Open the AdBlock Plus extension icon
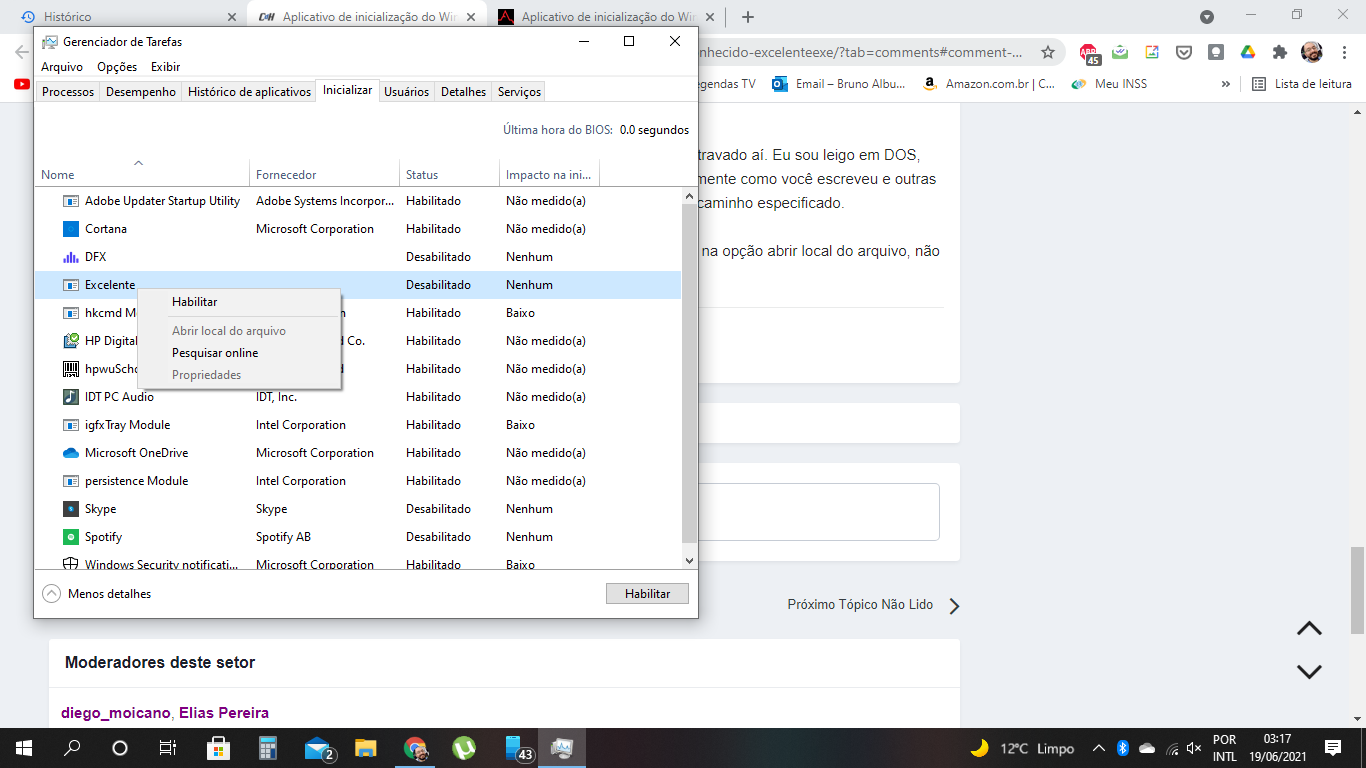Viewport: 1366px width, 768px height. coord(1088,53)
